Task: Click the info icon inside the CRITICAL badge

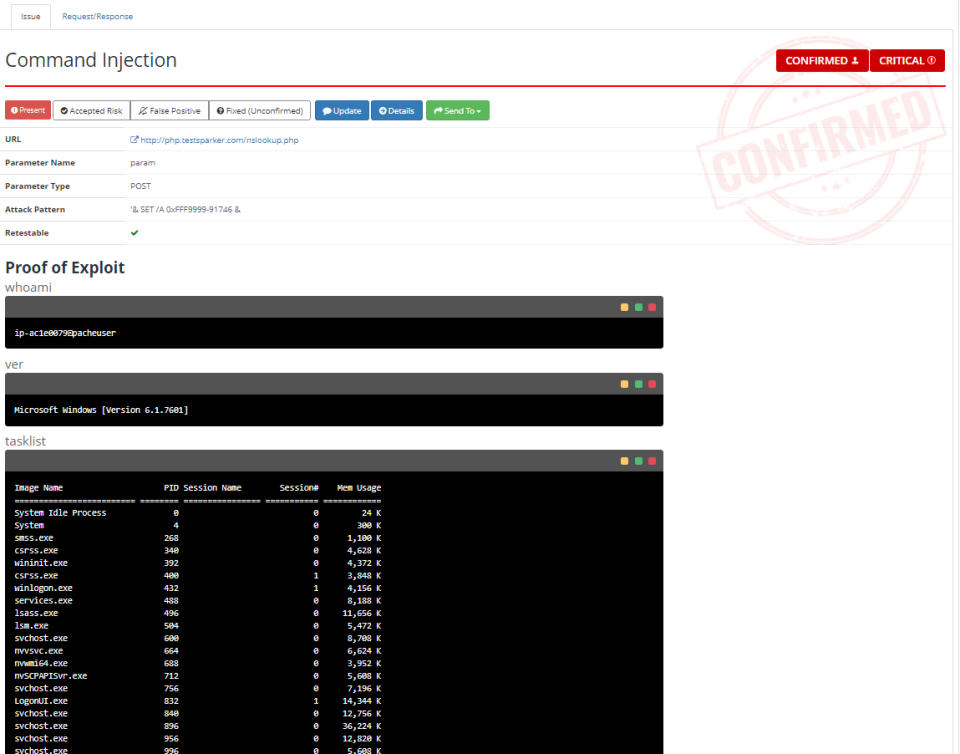Action: (x=931, y=60)
